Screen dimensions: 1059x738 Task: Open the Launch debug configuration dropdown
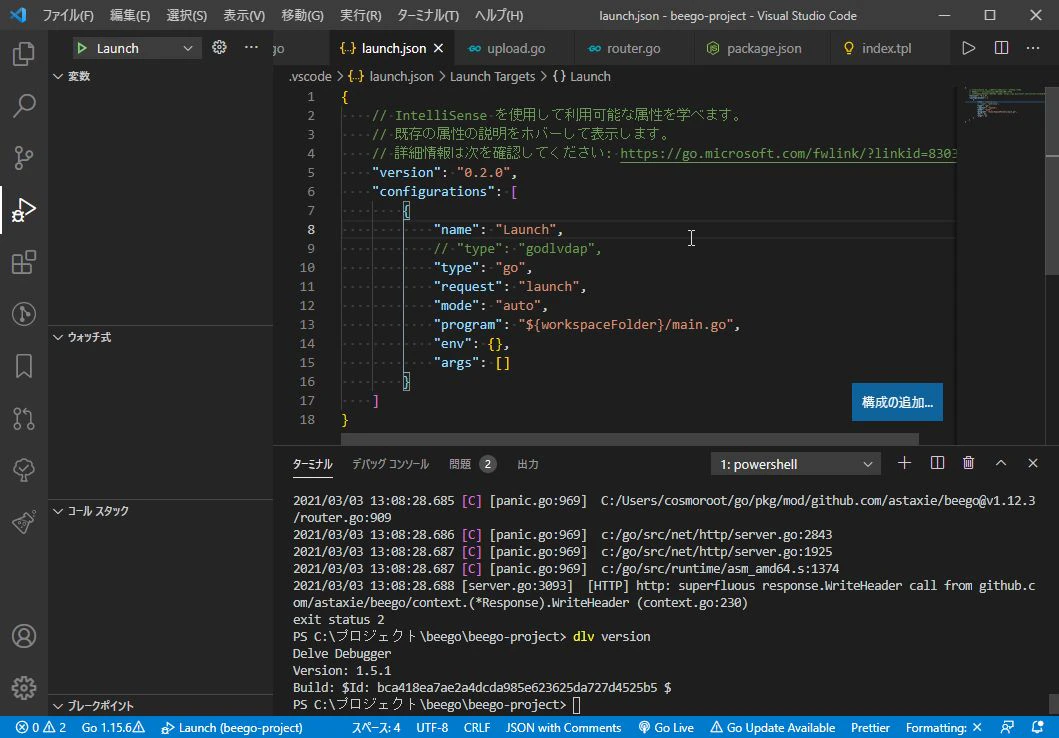(137, 48)
